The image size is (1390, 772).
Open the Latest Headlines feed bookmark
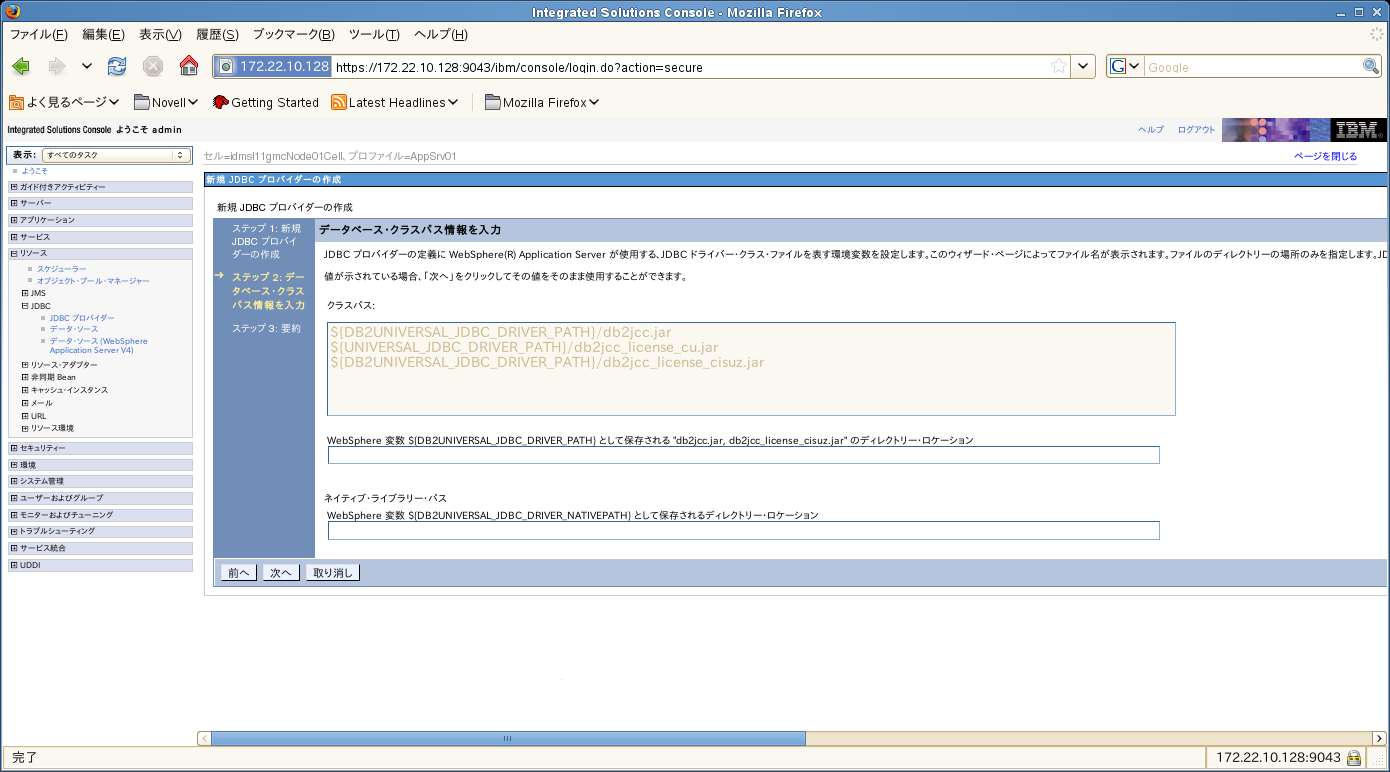[x=395, y=102]
